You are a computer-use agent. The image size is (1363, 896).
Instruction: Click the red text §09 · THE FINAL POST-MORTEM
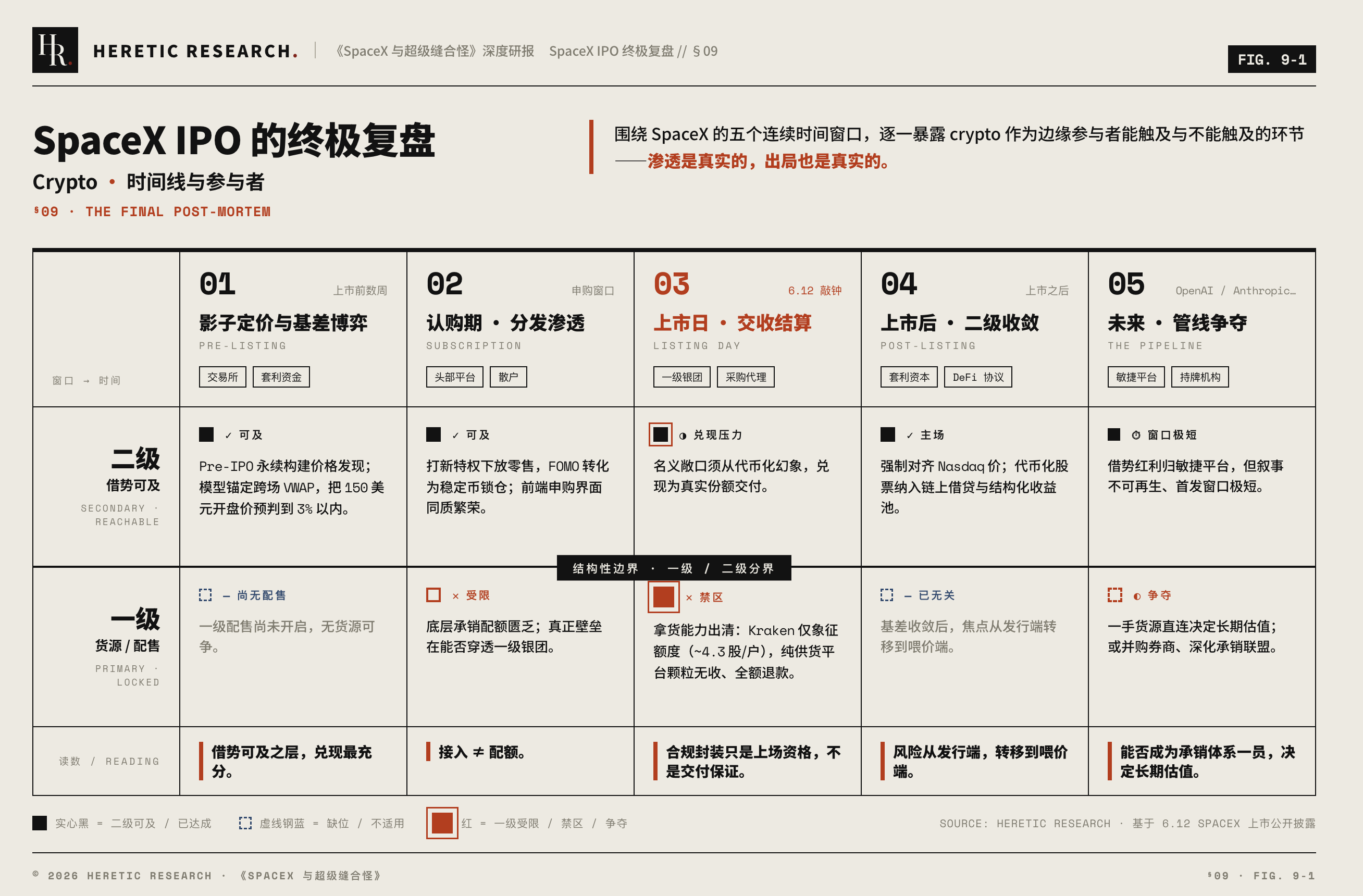coord(151,212)
